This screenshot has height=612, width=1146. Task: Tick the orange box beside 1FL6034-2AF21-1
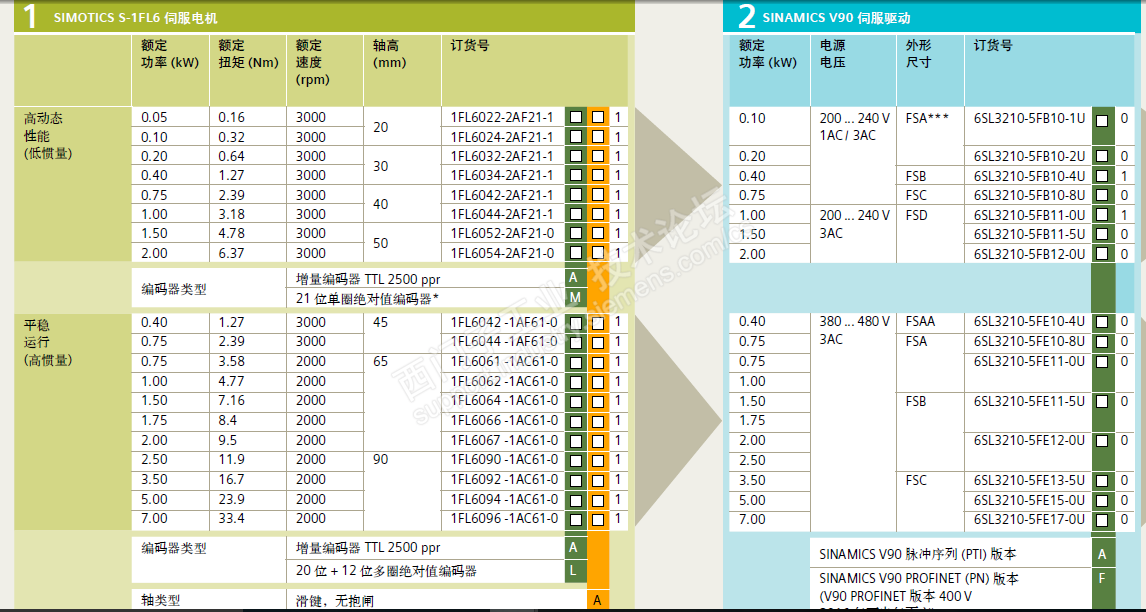coord(598,175)
